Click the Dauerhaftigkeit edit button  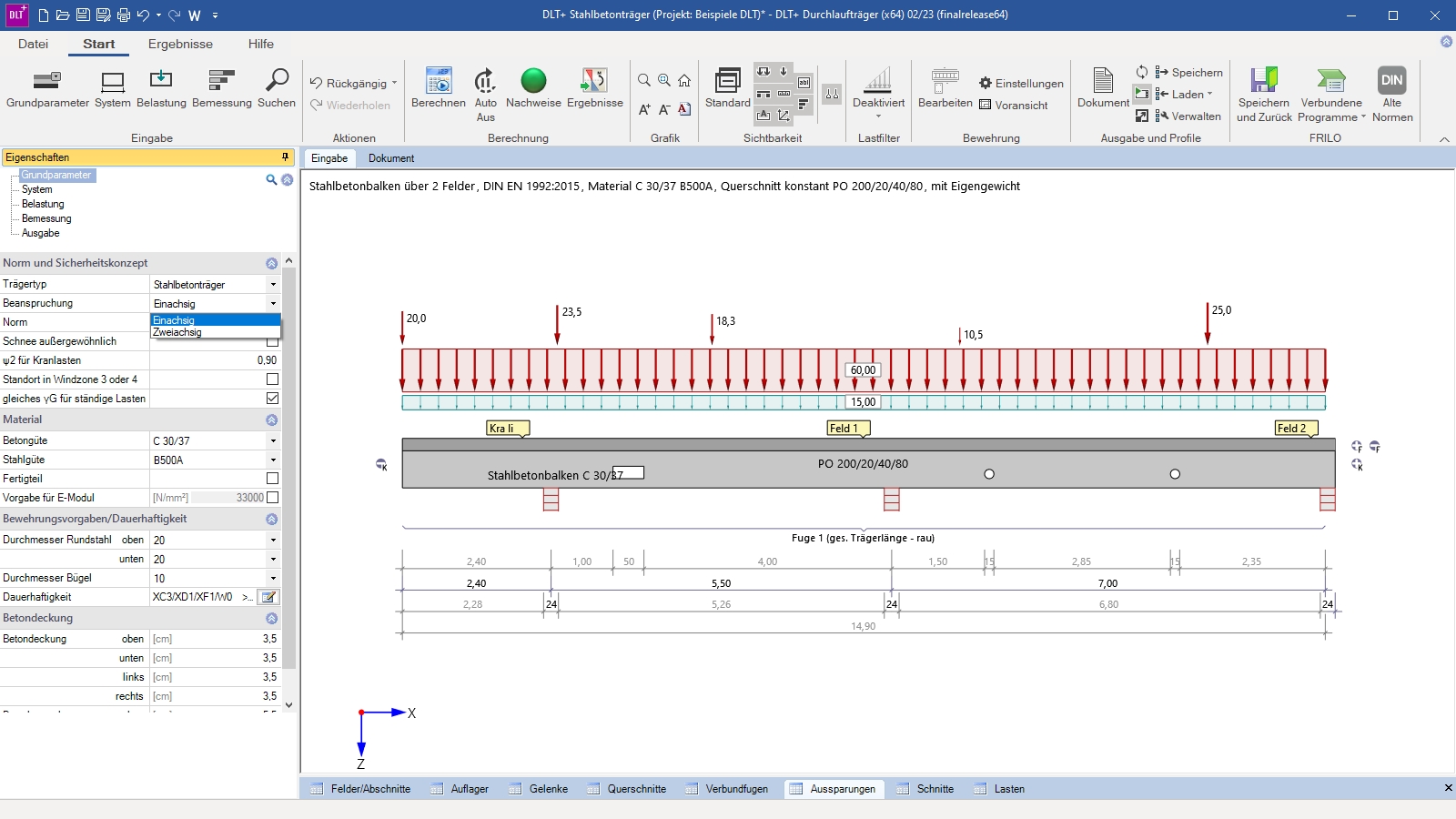point(268,598)
